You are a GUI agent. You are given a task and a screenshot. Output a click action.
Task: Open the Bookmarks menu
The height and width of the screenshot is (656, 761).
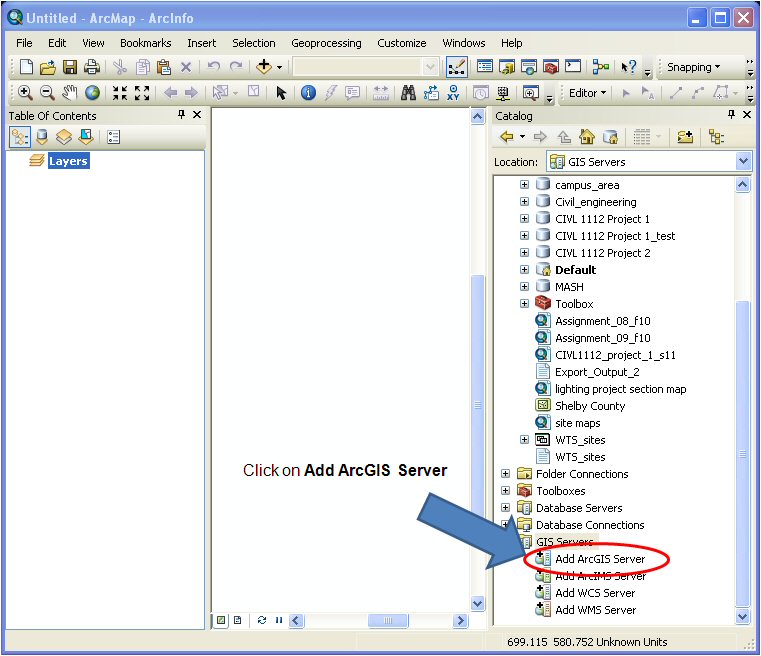146,43
